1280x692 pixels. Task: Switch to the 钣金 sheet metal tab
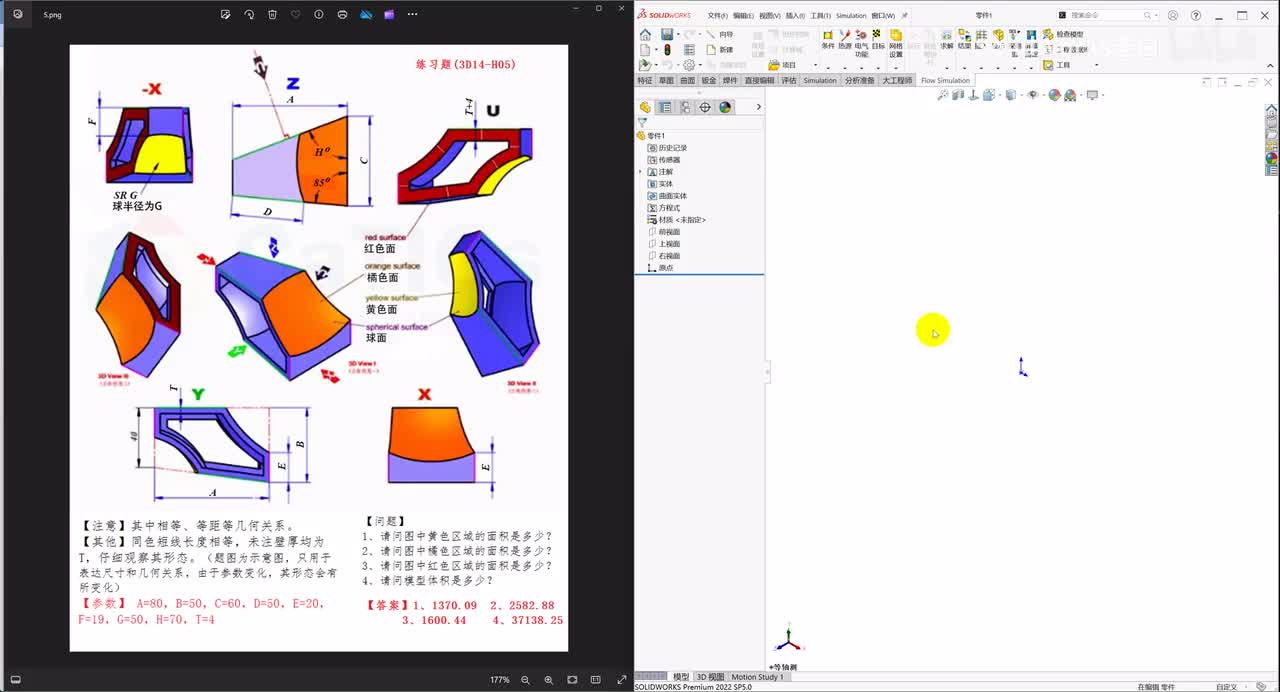point(709,80)
